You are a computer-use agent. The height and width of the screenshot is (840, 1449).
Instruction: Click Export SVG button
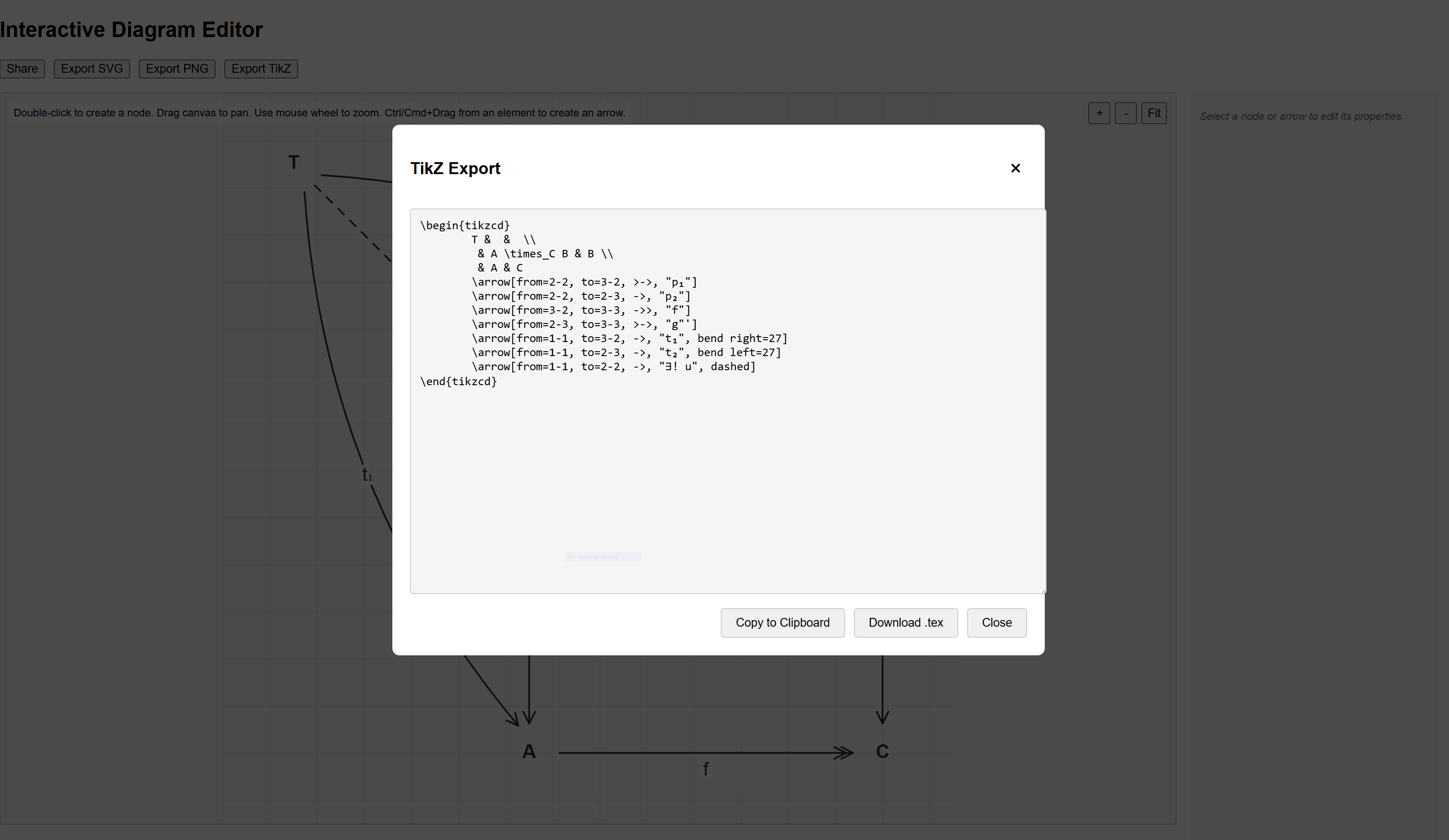pyautogui.click(x=92, y=68)
